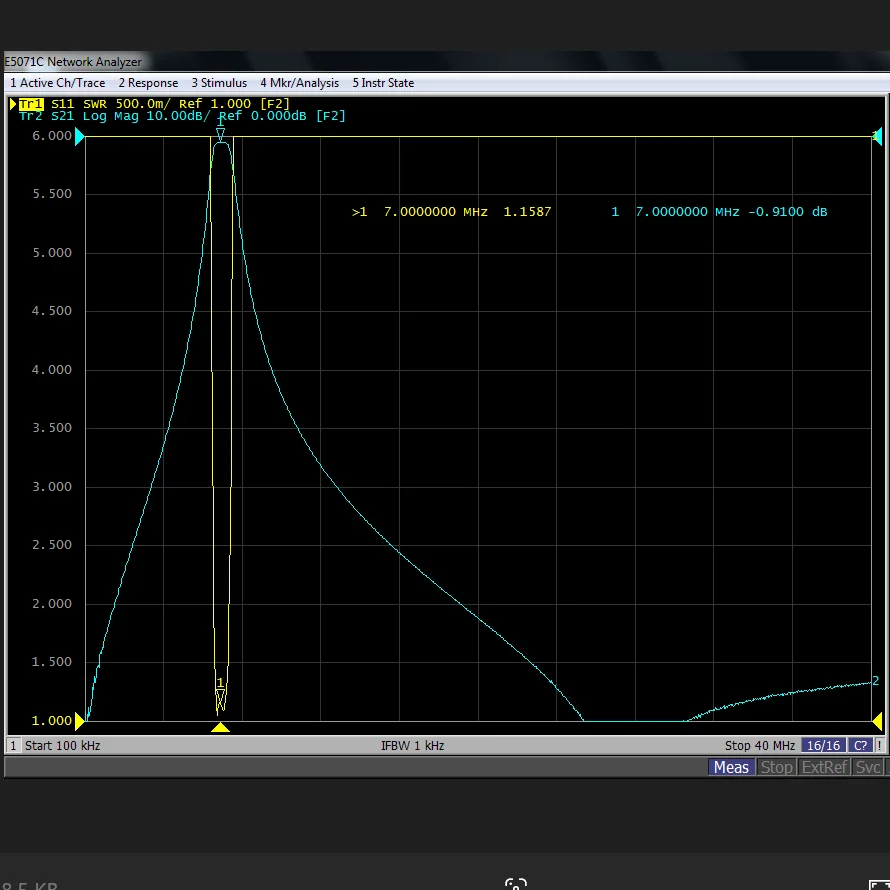Open the Mkr/Analysis menu
890x890 pixels.
(299, 83)
